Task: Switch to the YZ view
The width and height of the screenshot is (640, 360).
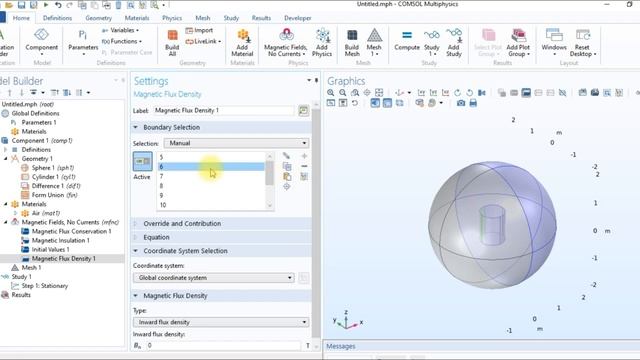Action: pos(433,93)
